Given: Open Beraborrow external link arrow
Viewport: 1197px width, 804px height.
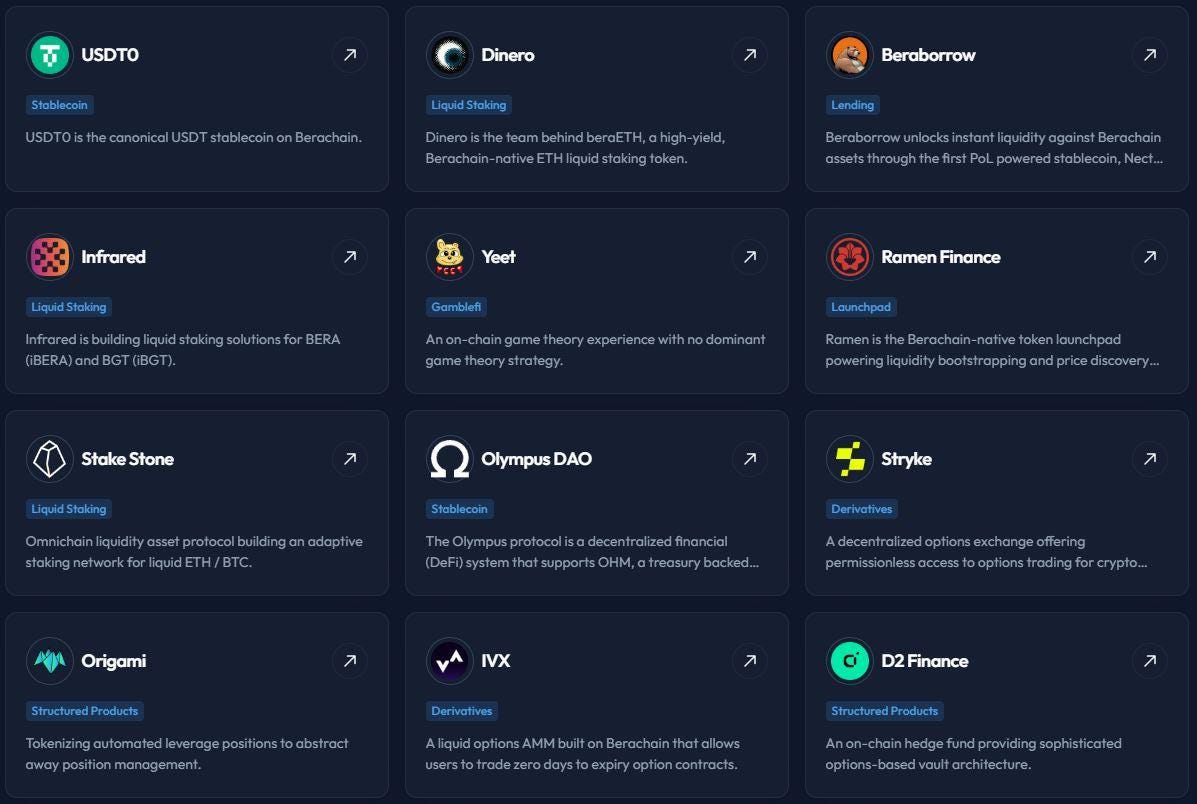Looking at the screenshot, I should point(1150,55).
